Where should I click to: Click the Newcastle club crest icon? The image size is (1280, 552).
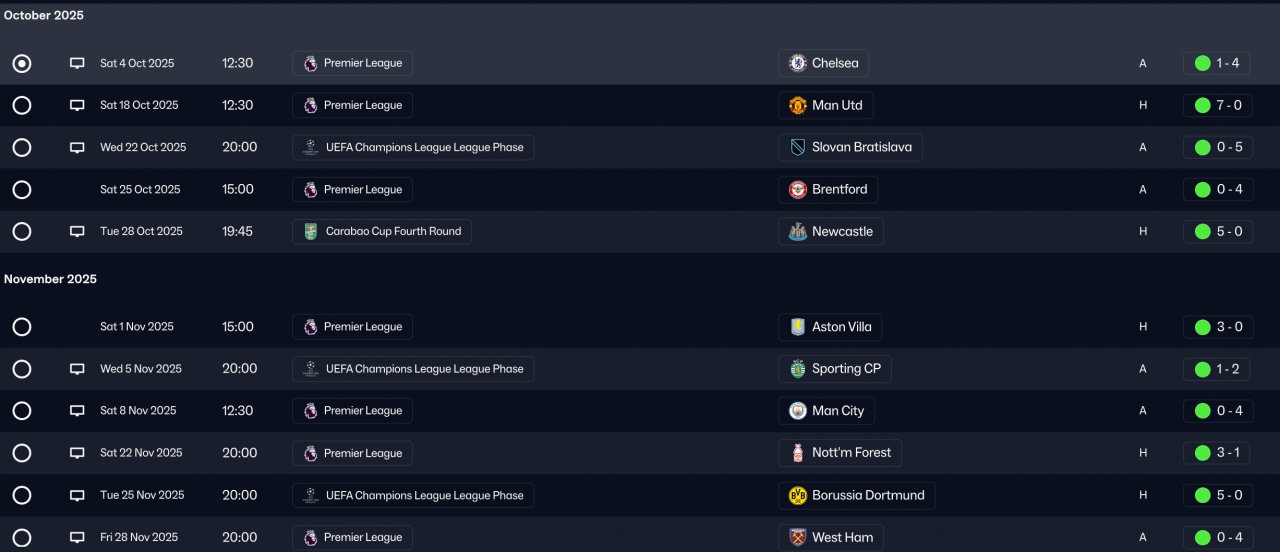797,231
